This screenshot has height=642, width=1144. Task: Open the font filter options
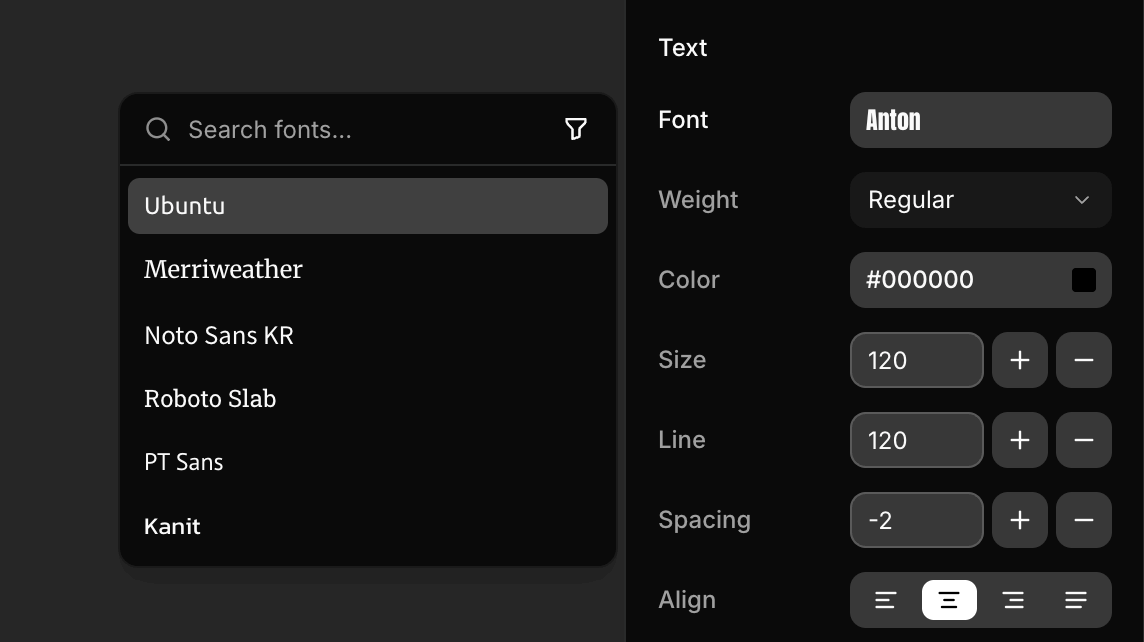pyautogui.click(x=575, y=129)
